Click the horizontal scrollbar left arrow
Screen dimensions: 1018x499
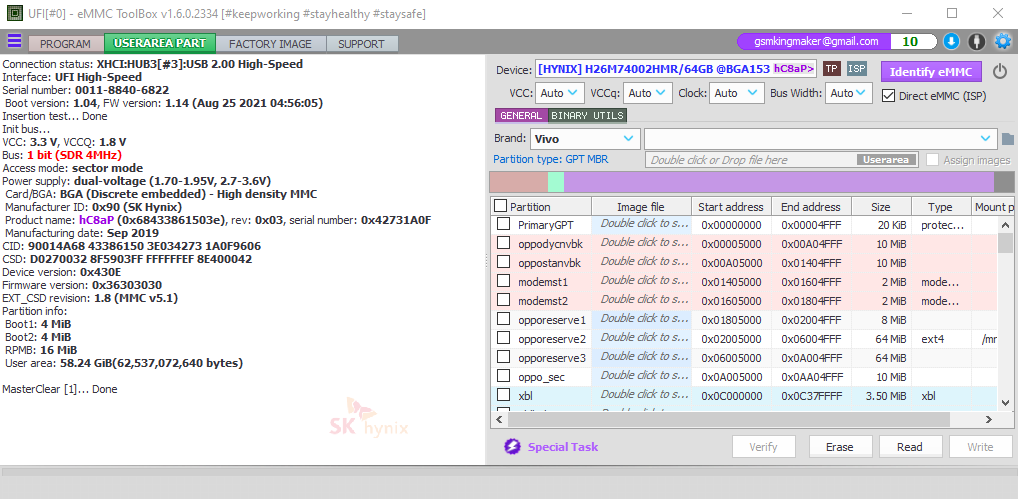coord(498,420)
